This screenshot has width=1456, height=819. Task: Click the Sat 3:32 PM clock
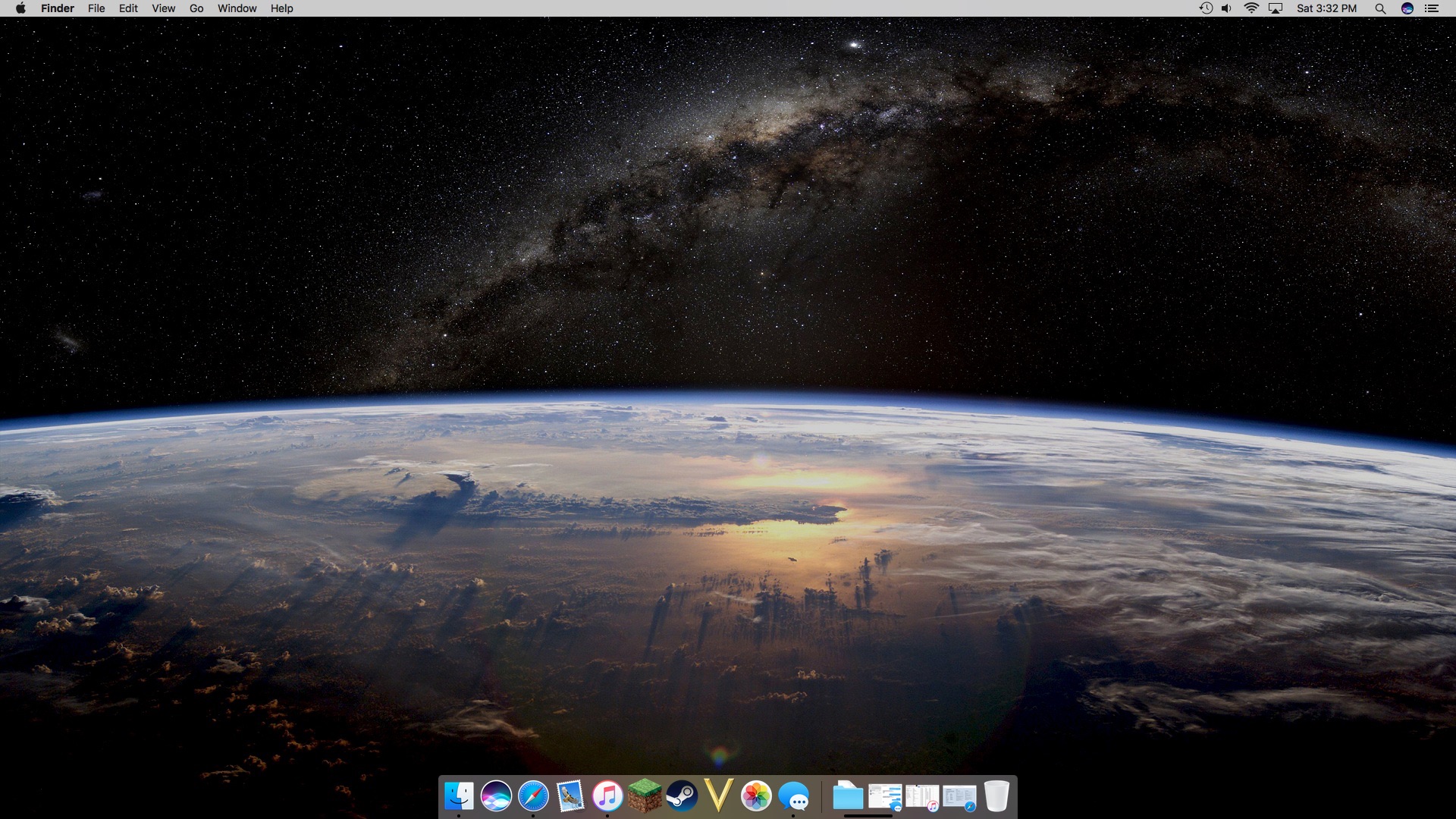tap(1327, 8)
